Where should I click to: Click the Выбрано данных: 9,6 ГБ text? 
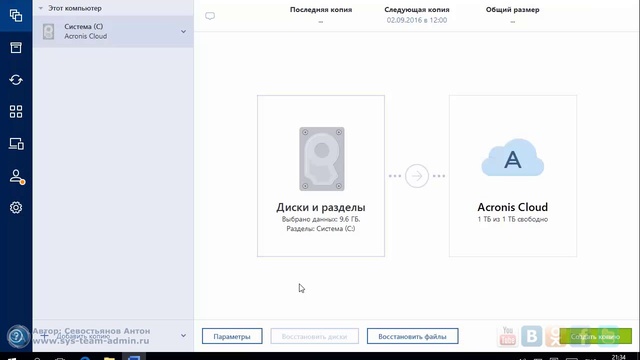[x=321, y=219]
